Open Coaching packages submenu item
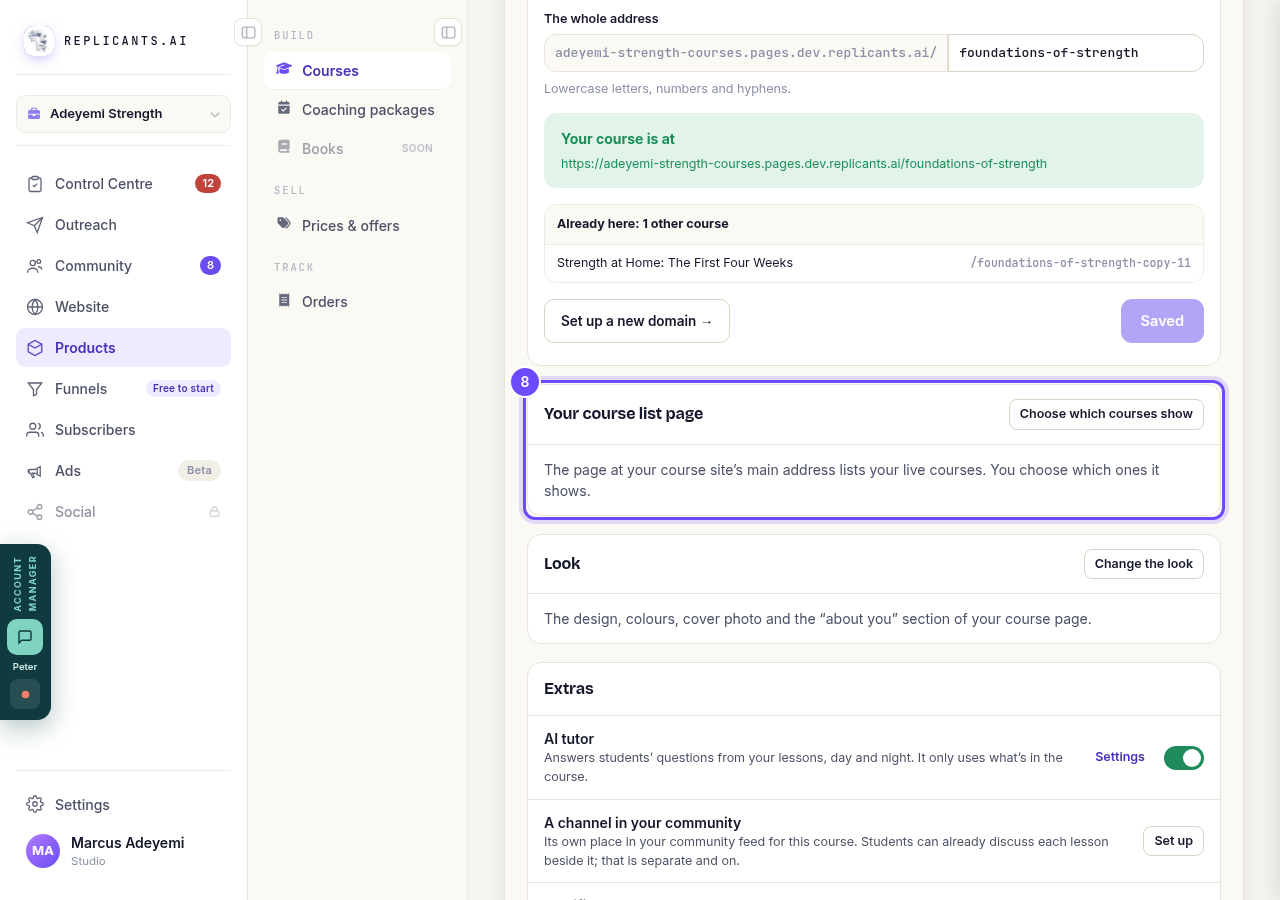The image size is (1280, 900). coord(357,110)
